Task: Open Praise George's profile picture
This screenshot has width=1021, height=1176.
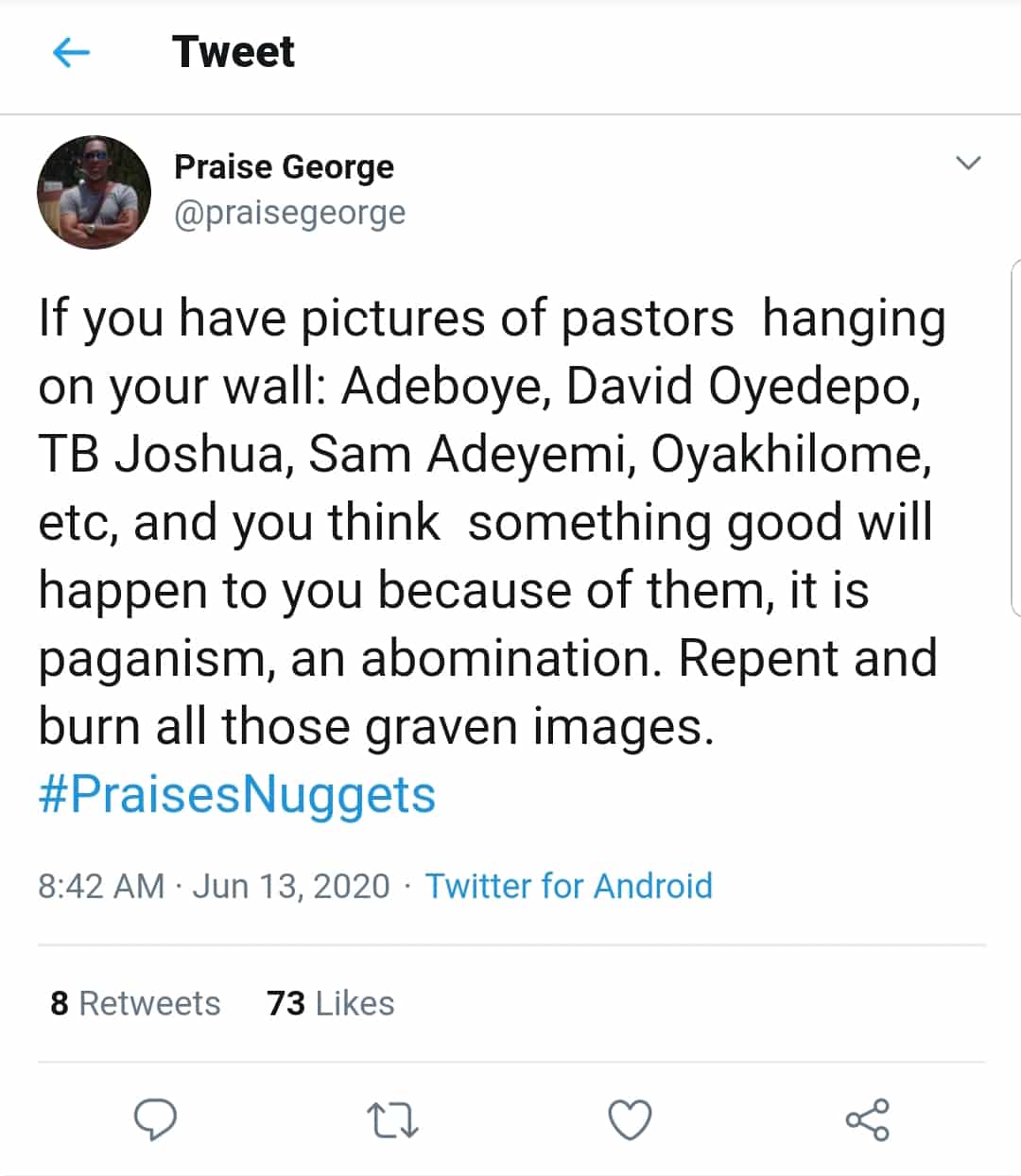Action: [94, 192]
